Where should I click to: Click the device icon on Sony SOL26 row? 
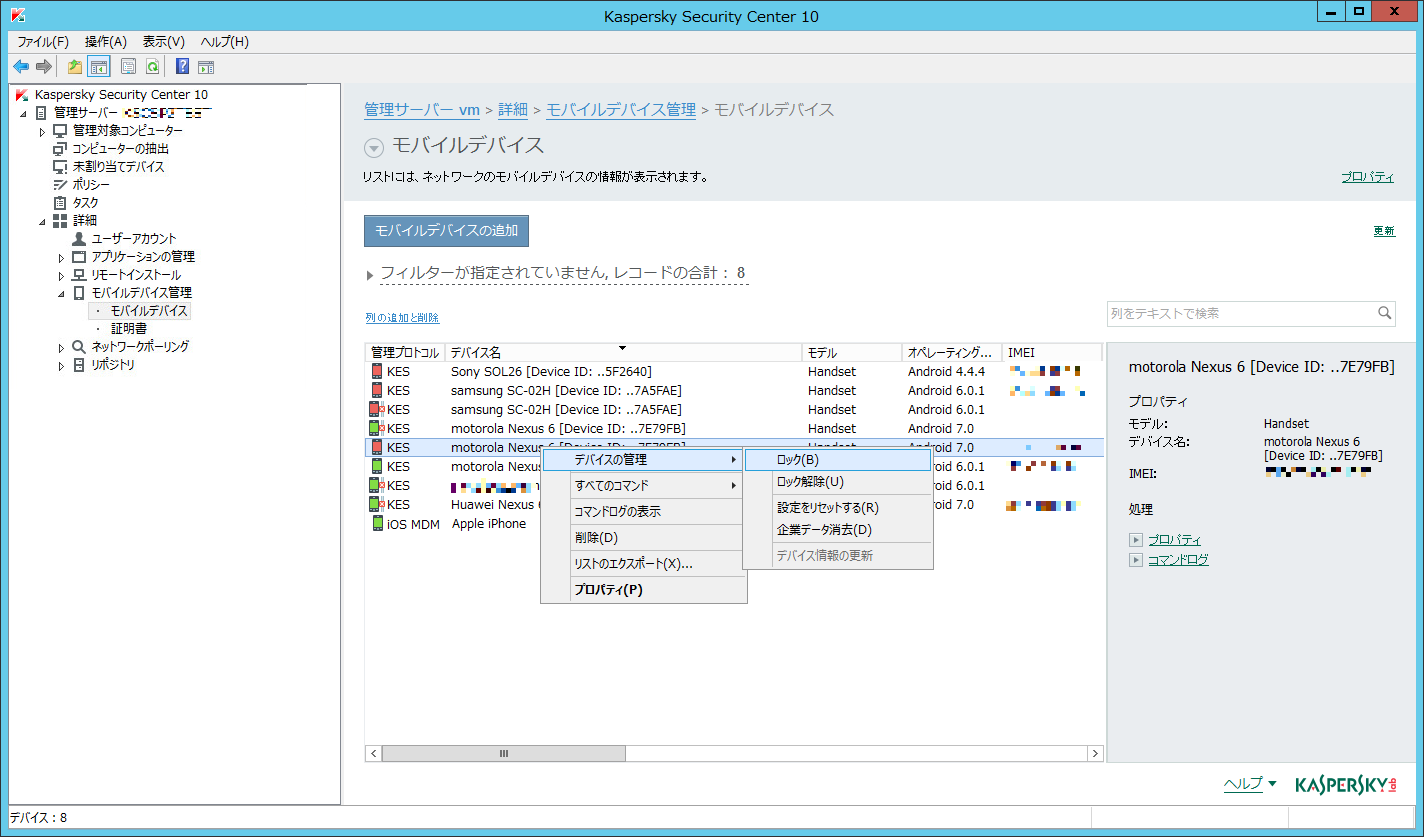pos(377,371)
